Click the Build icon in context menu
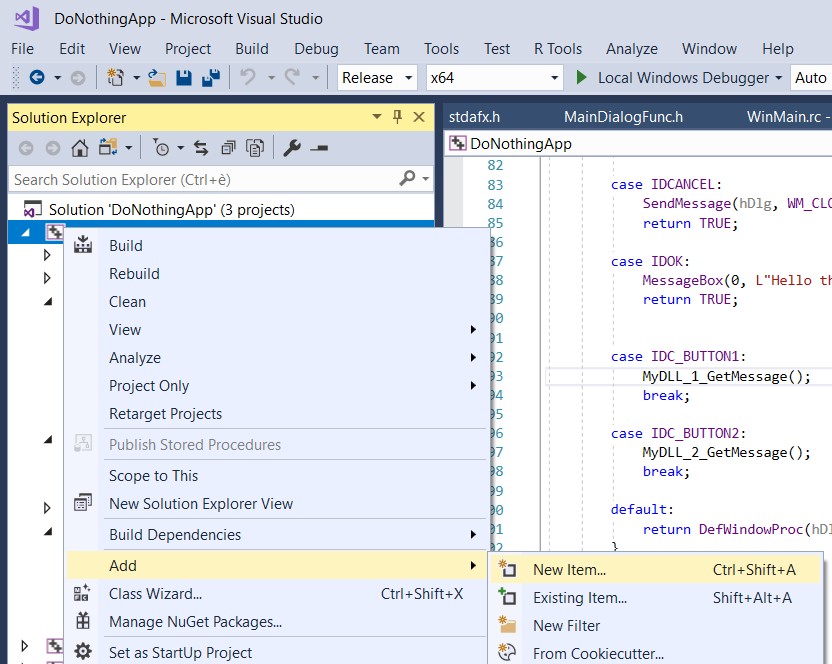This screenshot has width=832, height=664. [83, 245]
